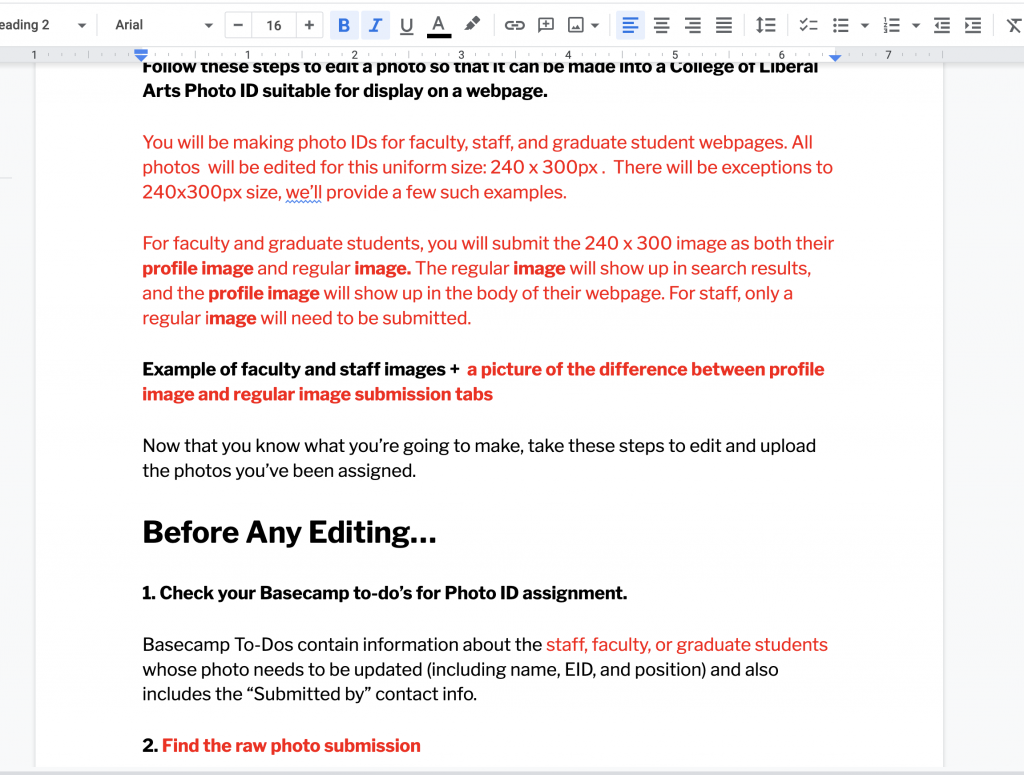Open the highlight color picker
Image resolution: width=1024 pixels, height=775 pixels.
point(472,25)
